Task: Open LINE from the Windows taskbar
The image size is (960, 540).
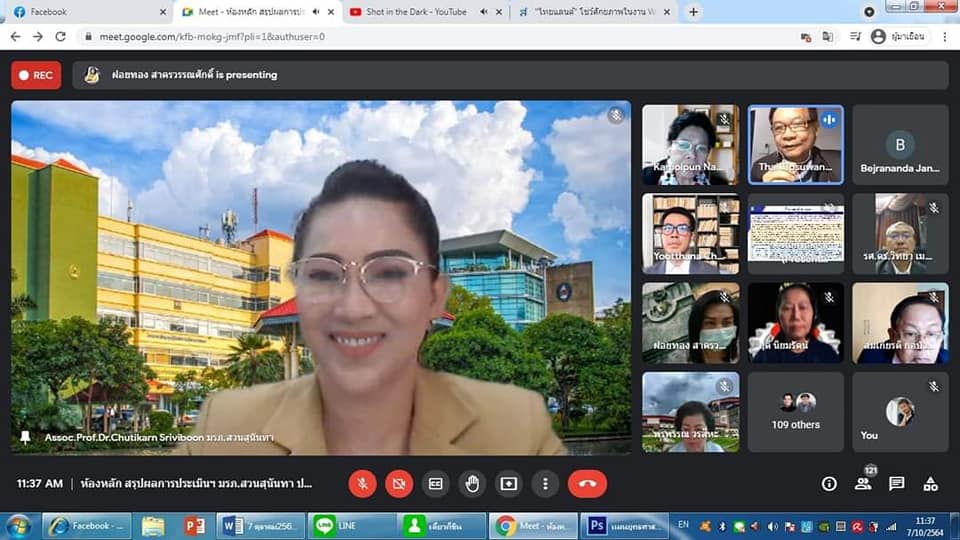Action: click(346, 525)
